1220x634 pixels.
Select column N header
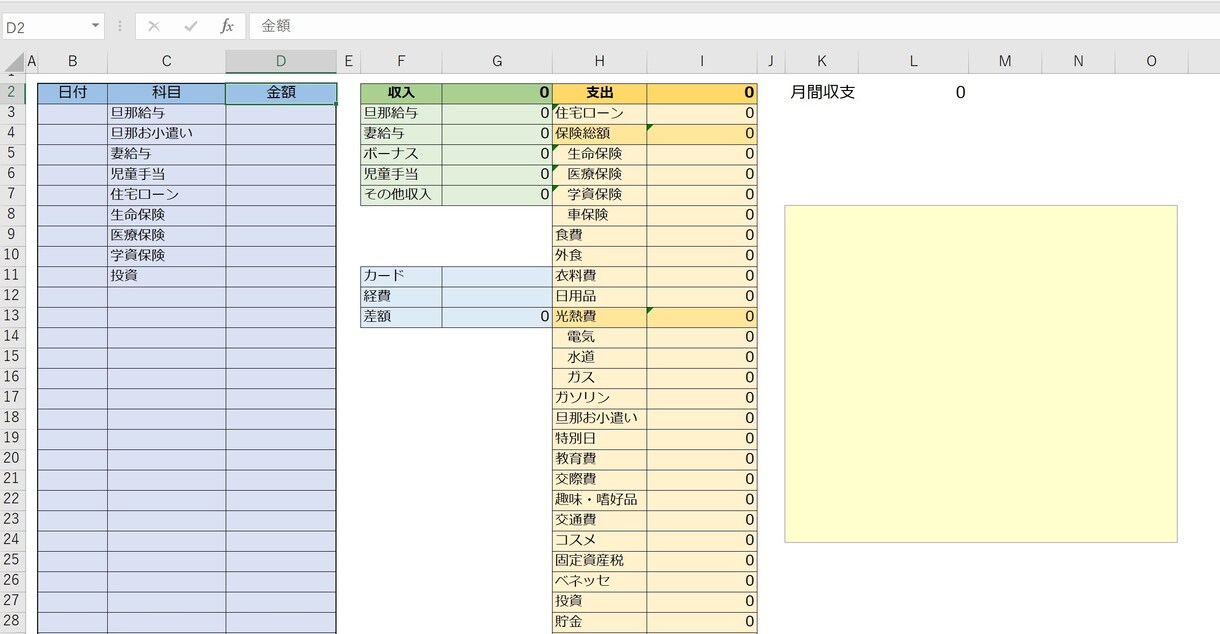pos(1078,62)
